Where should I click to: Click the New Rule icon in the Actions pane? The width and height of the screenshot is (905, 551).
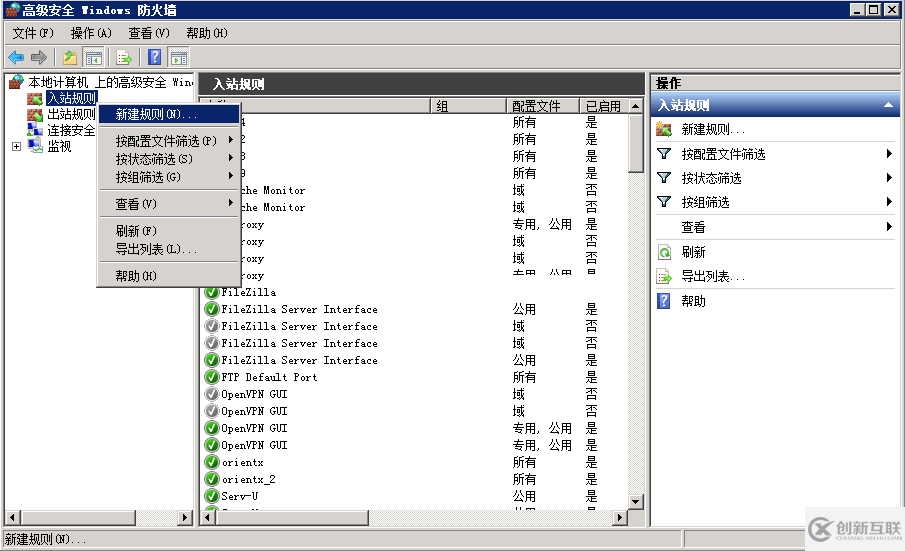coord(664,129)
